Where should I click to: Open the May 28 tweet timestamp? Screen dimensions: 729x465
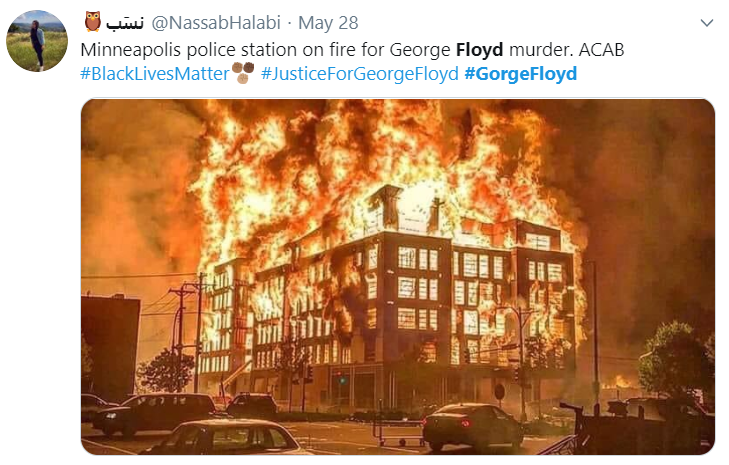(328, 23)
